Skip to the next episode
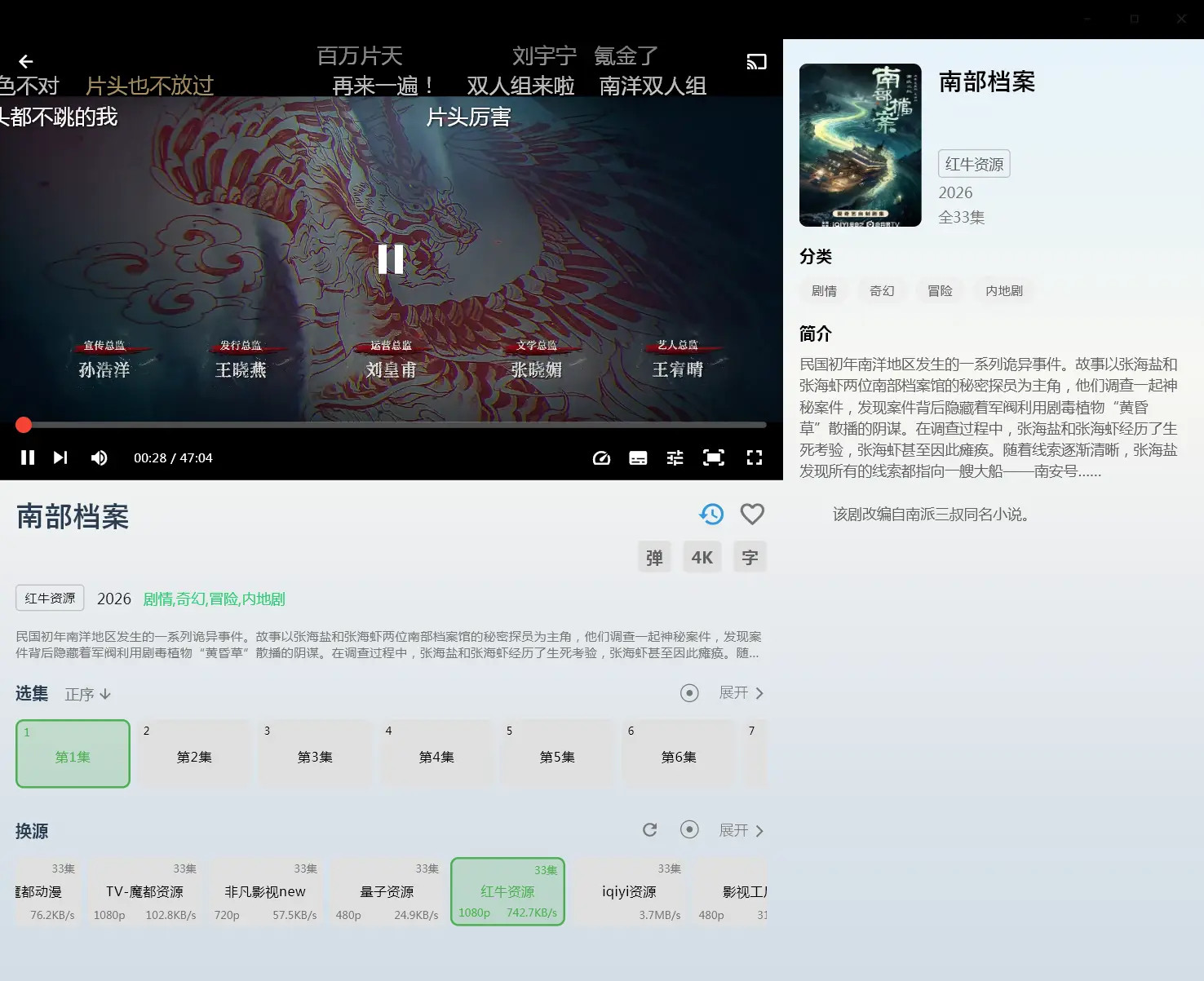Image resolution: width=1204 pixels, height=981 pixels. pyautogui.click(x=60, y=457)
